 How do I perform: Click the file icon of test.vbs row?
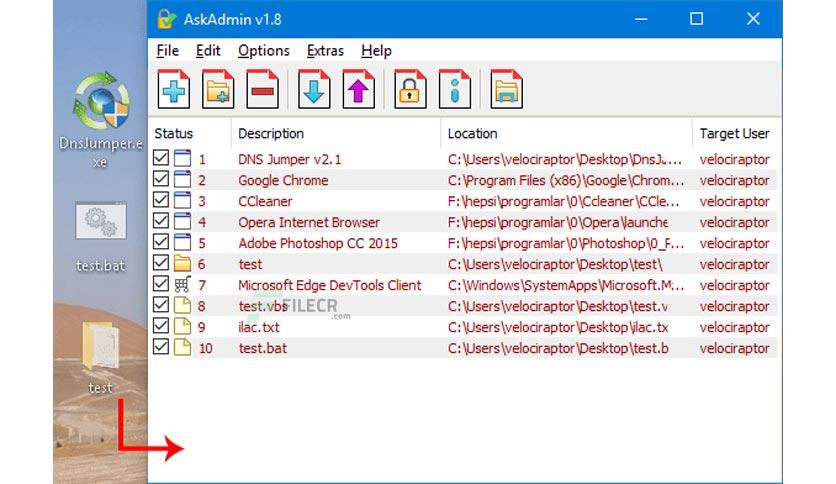[x=182, y=306]
